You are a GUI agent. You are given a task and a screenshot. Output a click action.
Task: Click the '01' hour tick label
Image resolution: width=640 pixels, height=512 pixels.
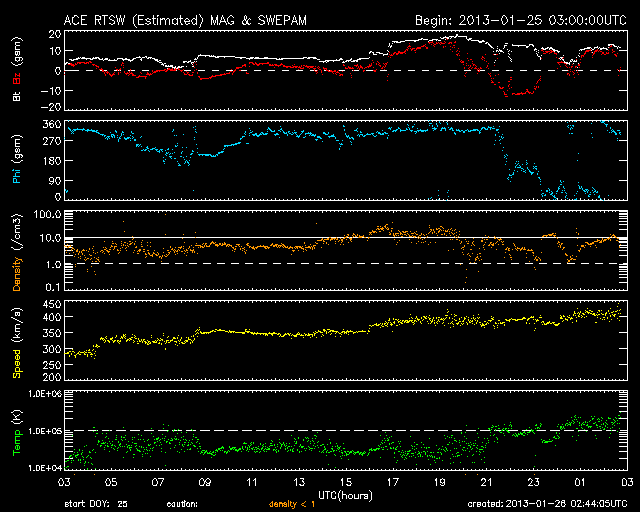tap(580, 483)
